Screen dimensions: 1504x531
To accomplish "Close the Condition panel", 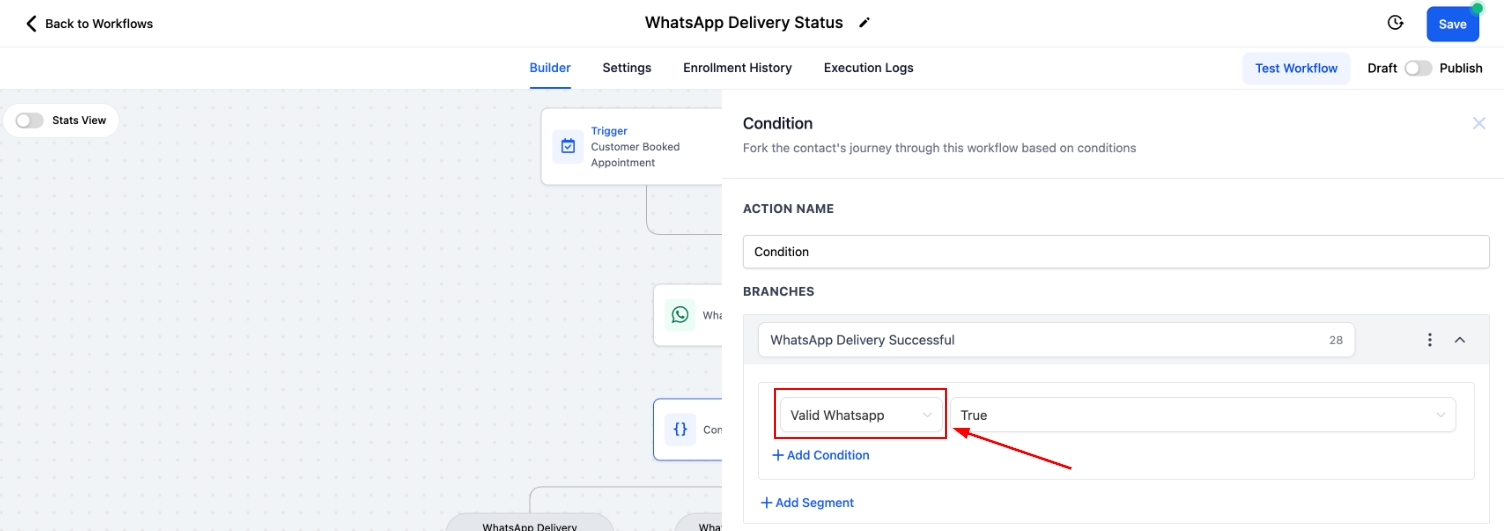I will click(1479, 123).
